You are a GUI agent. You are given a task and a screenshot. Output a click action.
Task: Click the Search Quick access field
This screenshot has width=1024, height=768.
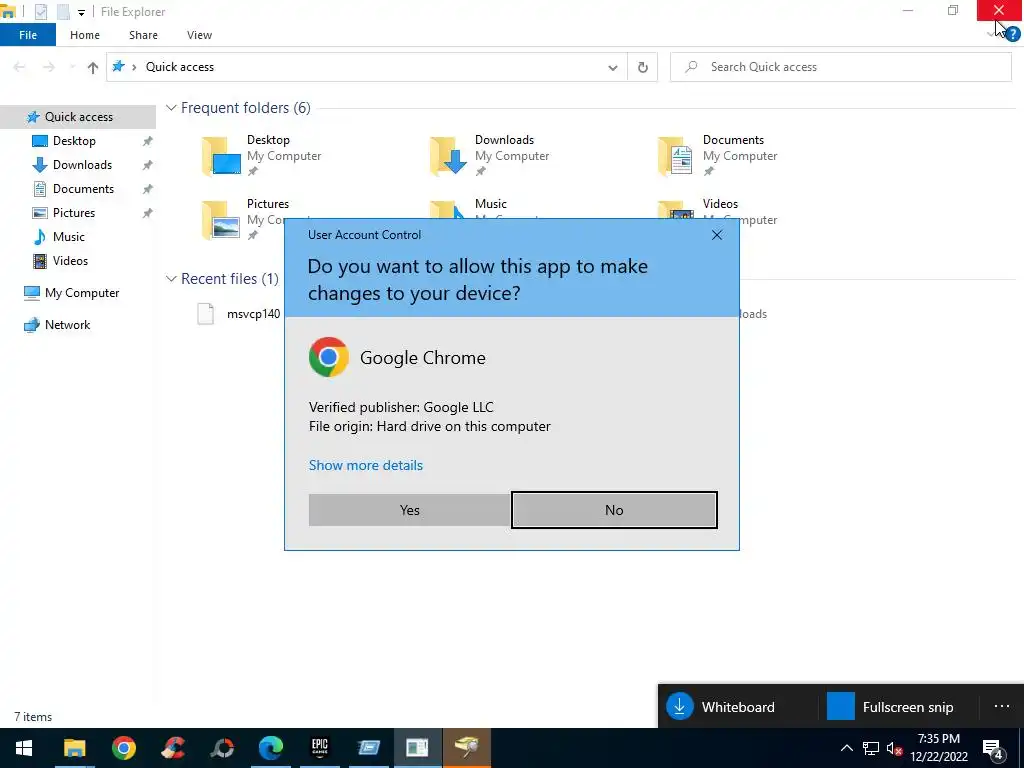tap(840, 67)
